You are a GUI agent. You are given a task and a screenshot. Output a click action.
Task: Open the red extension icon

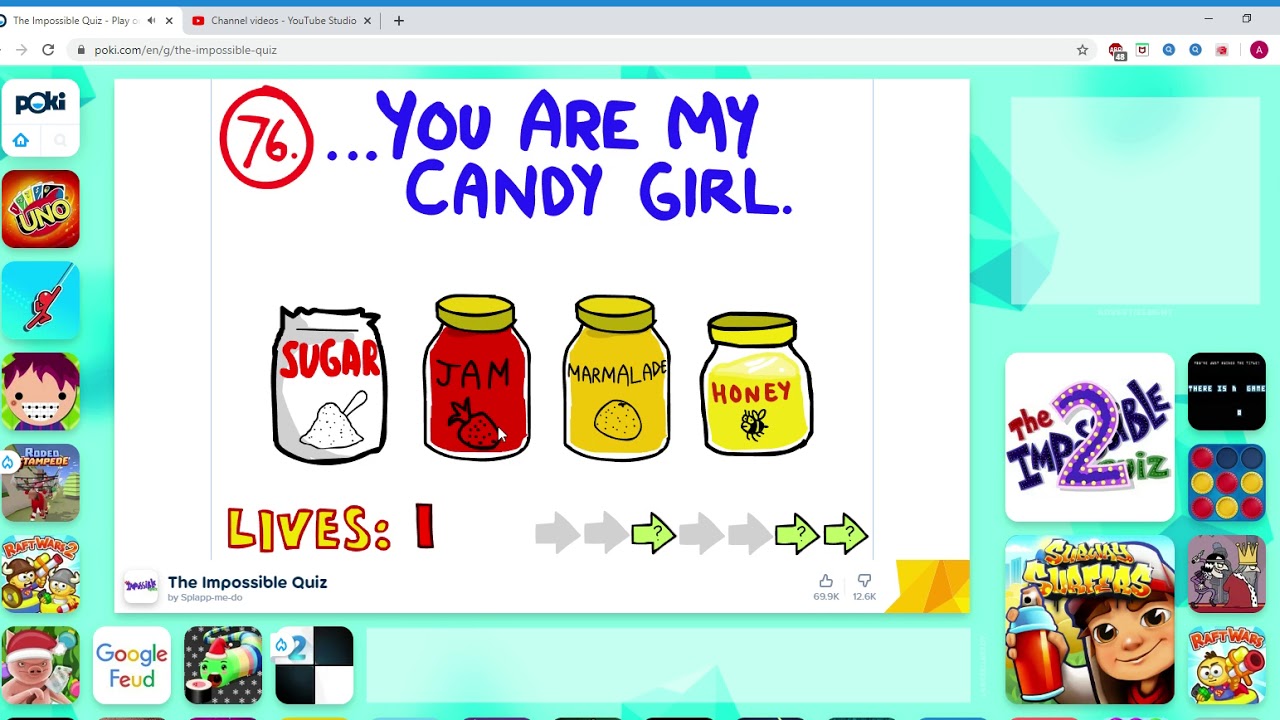point(1221,50)
